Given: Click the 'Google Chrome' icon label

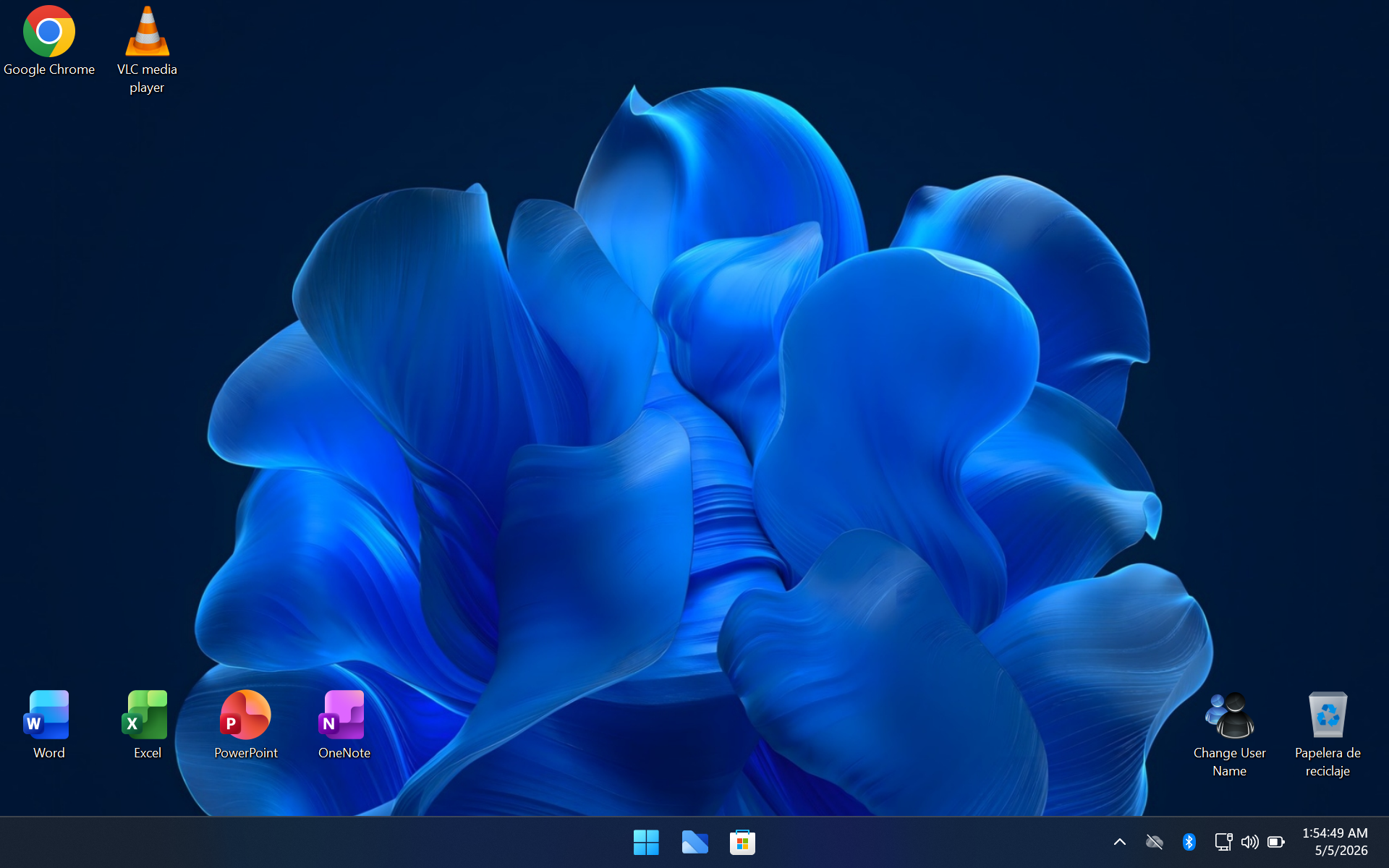Looking at the screenshot, I should click(x=49, y=69).
